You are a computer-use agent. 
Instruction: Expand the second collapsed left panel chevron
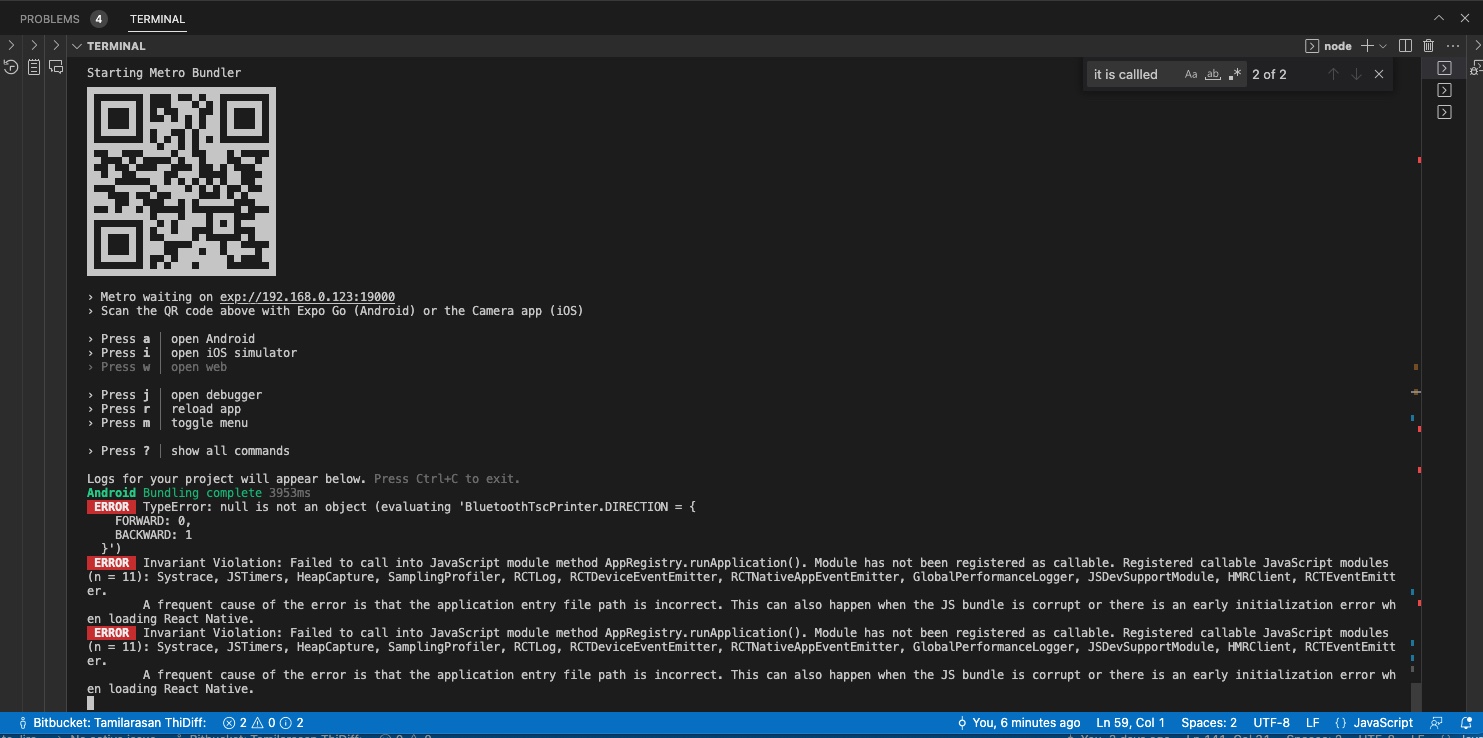point(34,46)
